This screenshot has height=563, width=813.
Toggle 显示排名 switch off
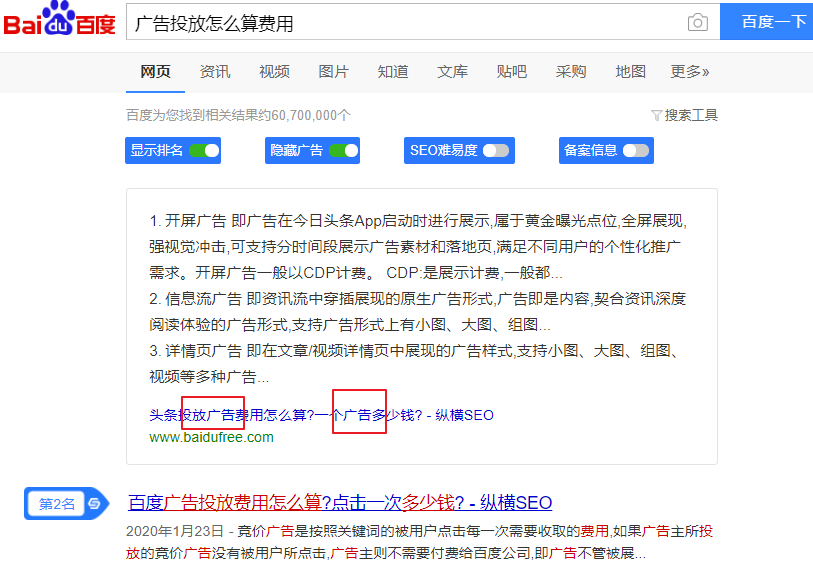tap(203, 151)
